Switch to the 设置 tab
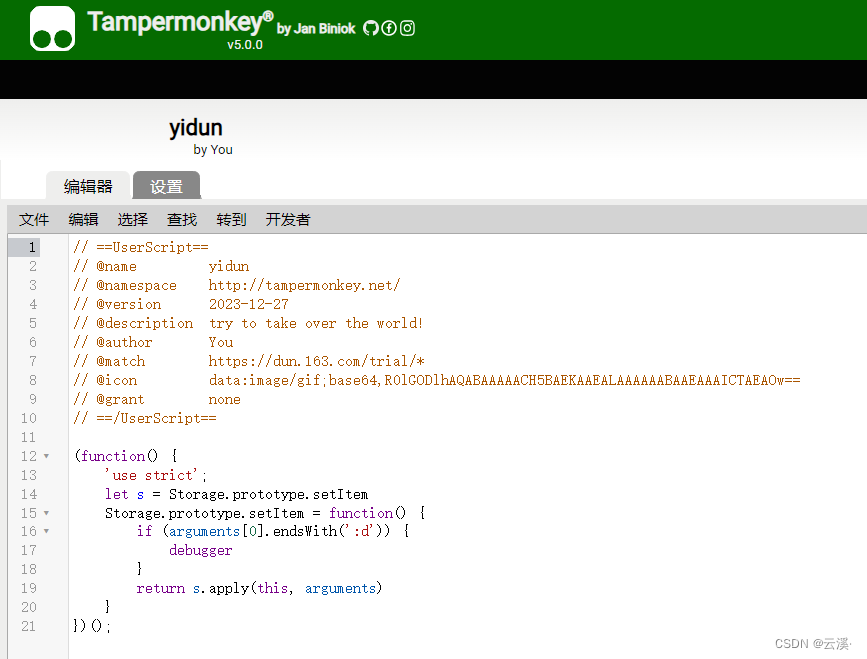 (x=166, y=186)
